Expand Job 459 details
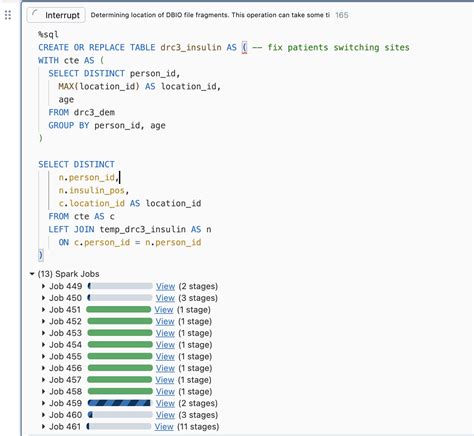This screenshot has height=436, width=474. 43,403
